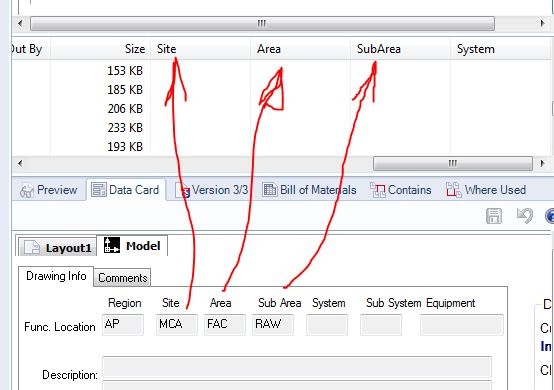554x390 pixels.
Task: Select the Layout1 configuration tab
Action: 58,247
